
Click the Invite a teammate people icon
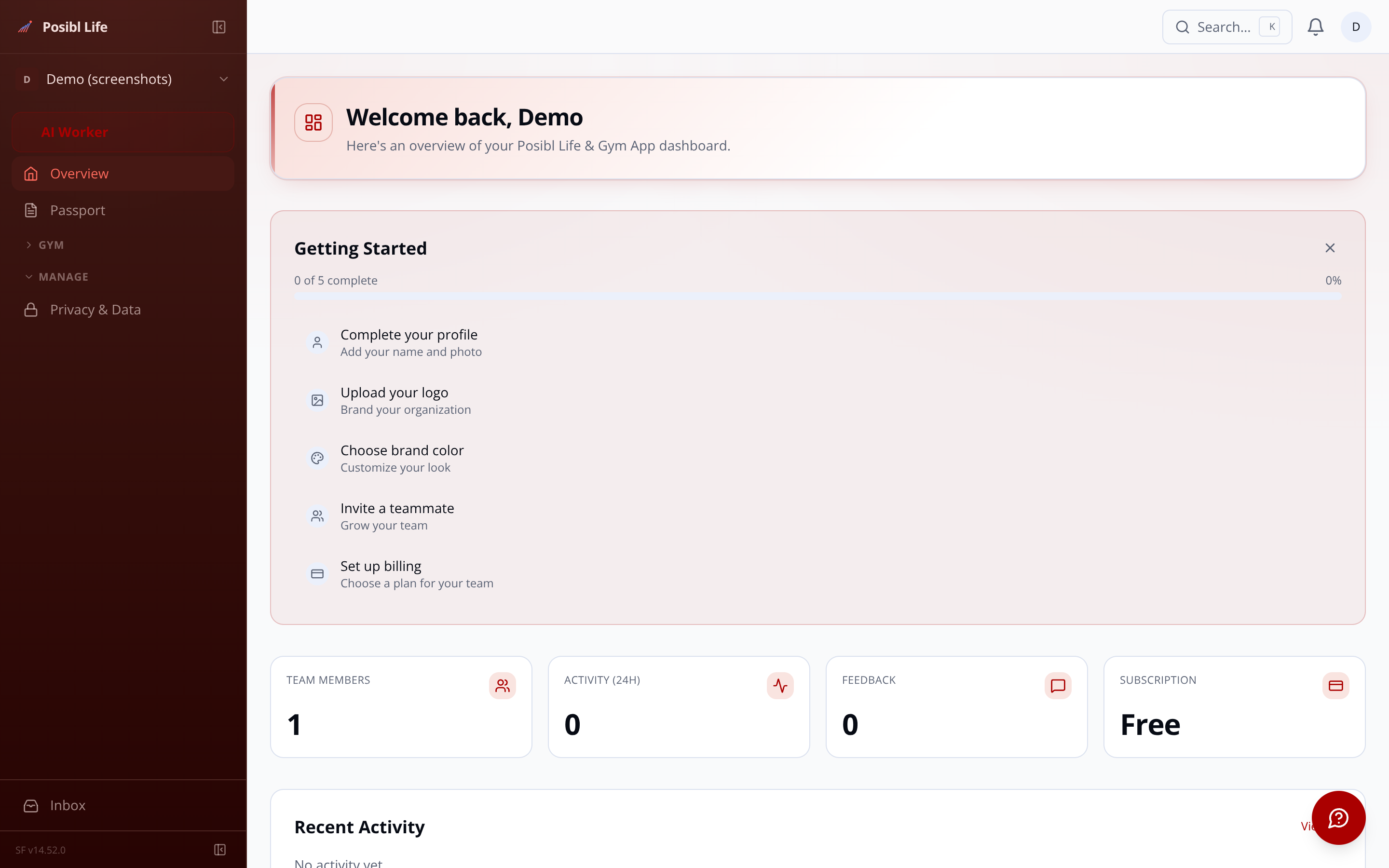(317, 516)
